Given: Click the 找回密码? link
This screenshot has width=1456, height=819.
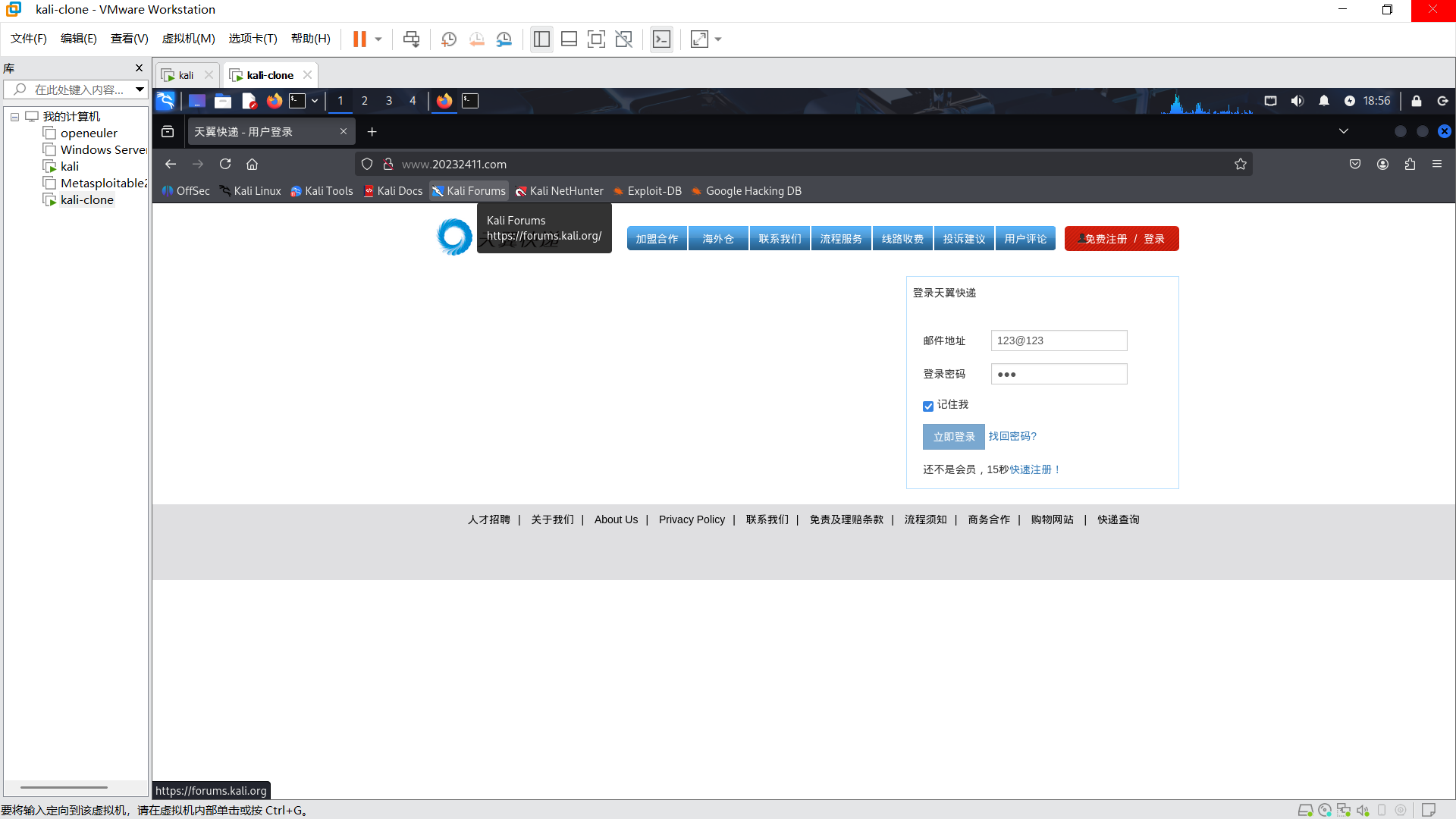Looking at the screenshot, I should click(1012, 436).
